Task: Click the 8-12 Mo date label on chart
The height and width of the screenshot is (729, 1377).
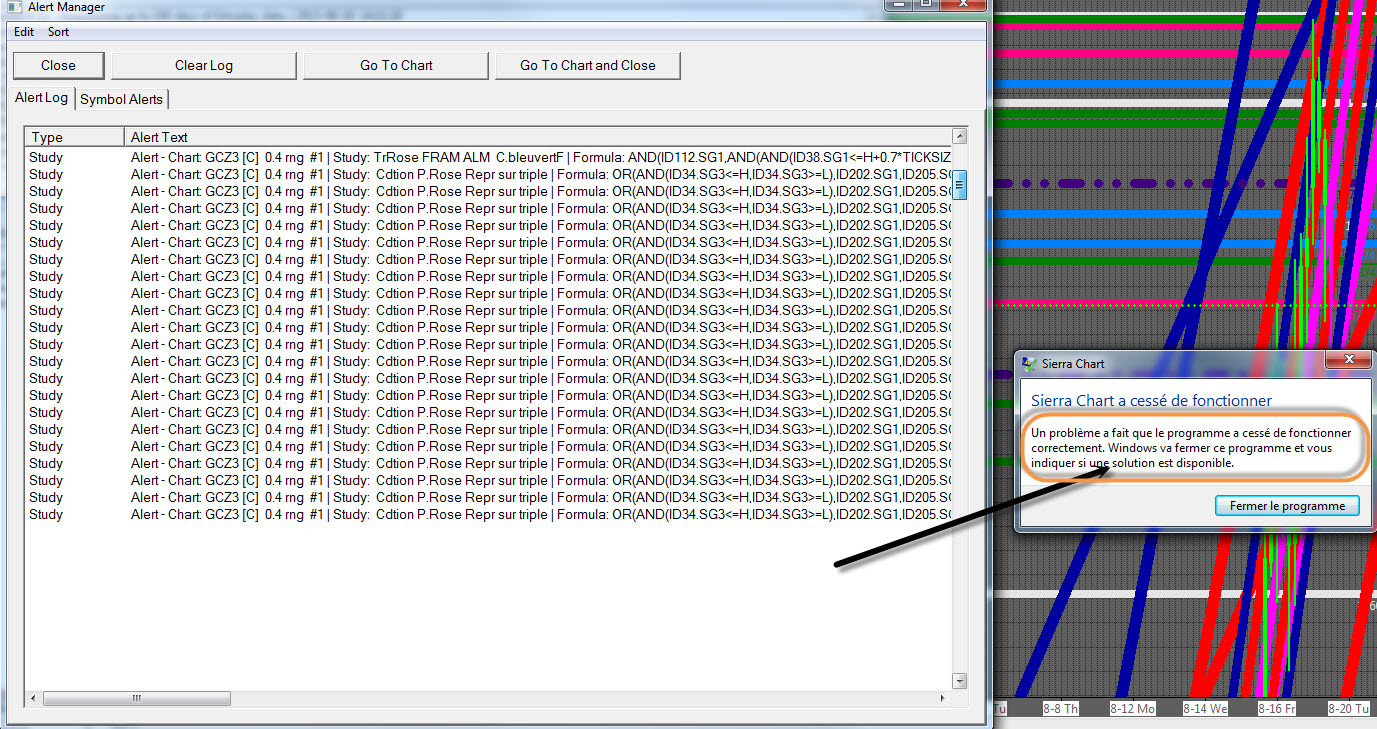Action: coord(1132,709)
